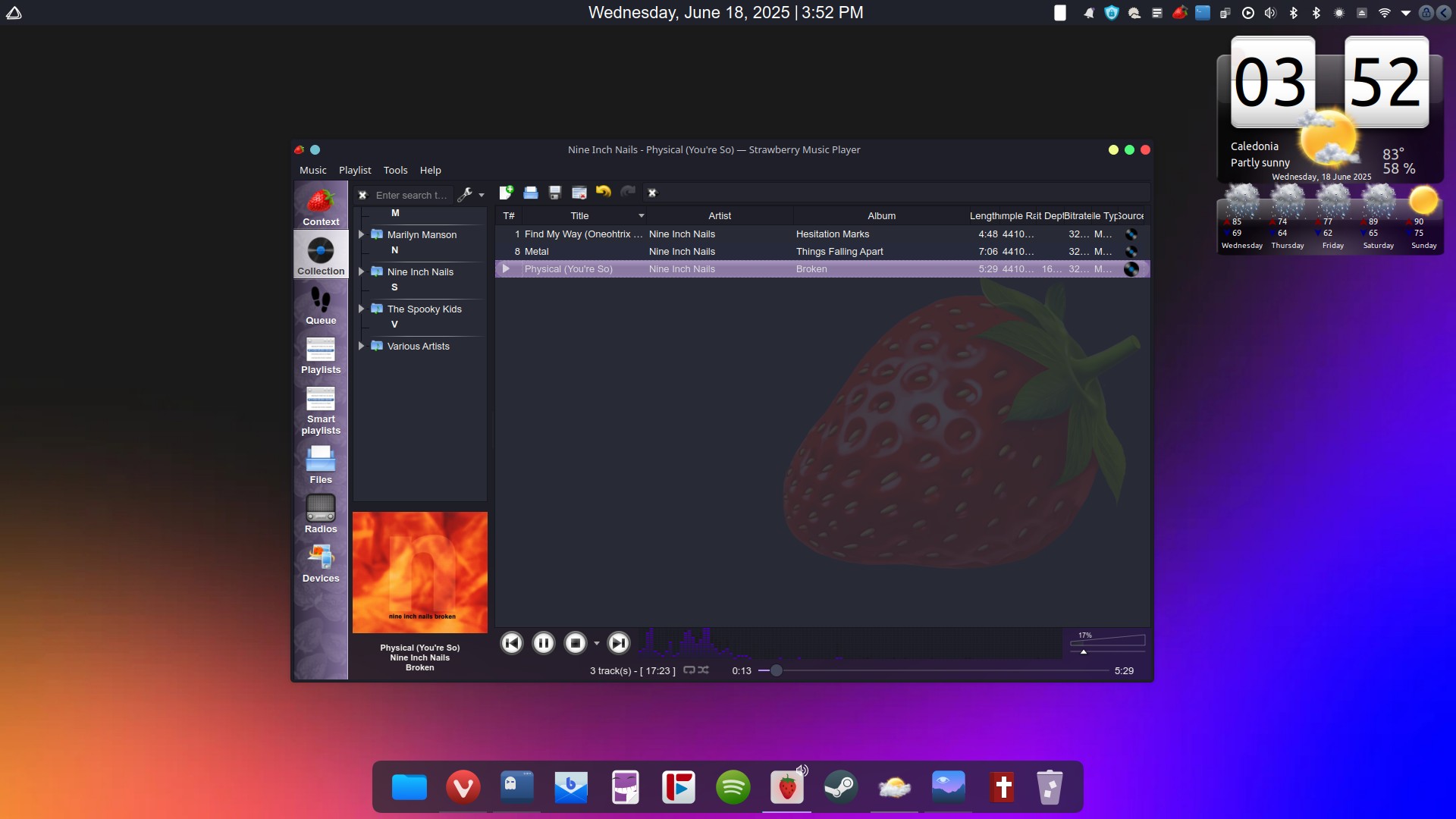Switch to the Queue sidebar view
This screenshot has height=819, width=1456.
click(321, 306)
